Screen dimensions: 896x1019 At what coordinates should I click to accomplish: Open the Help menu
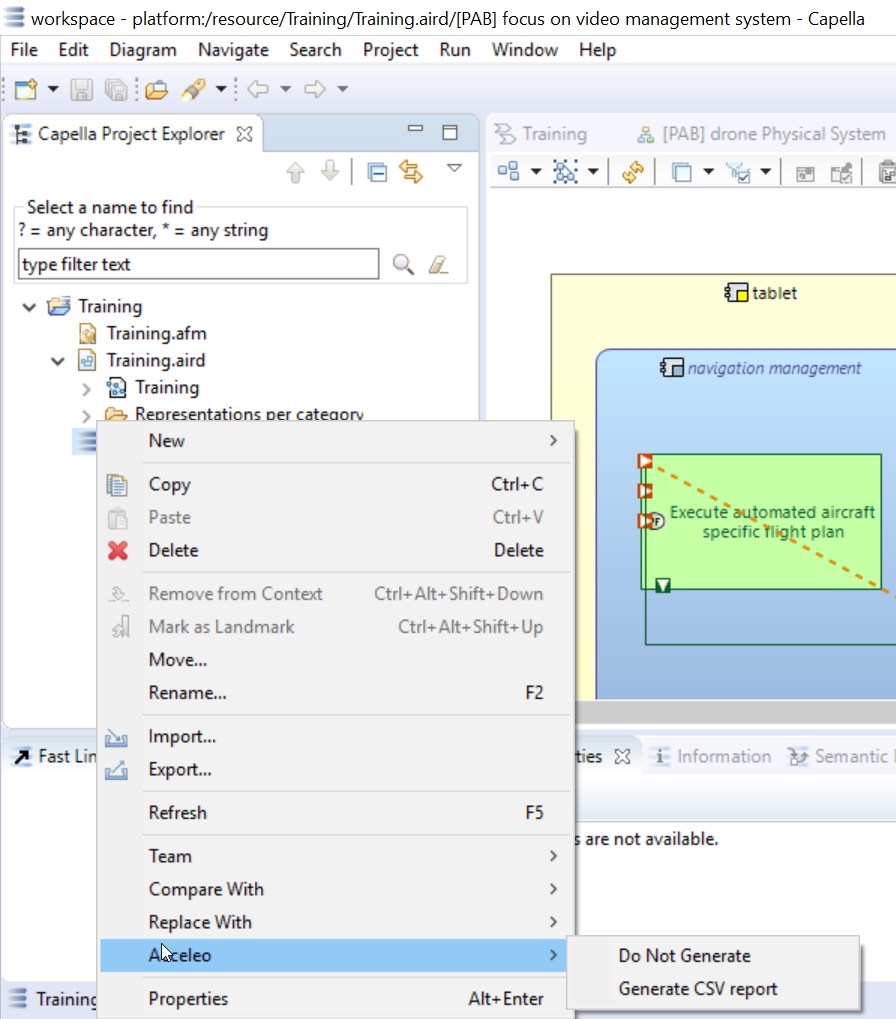(x=598, y=50)
